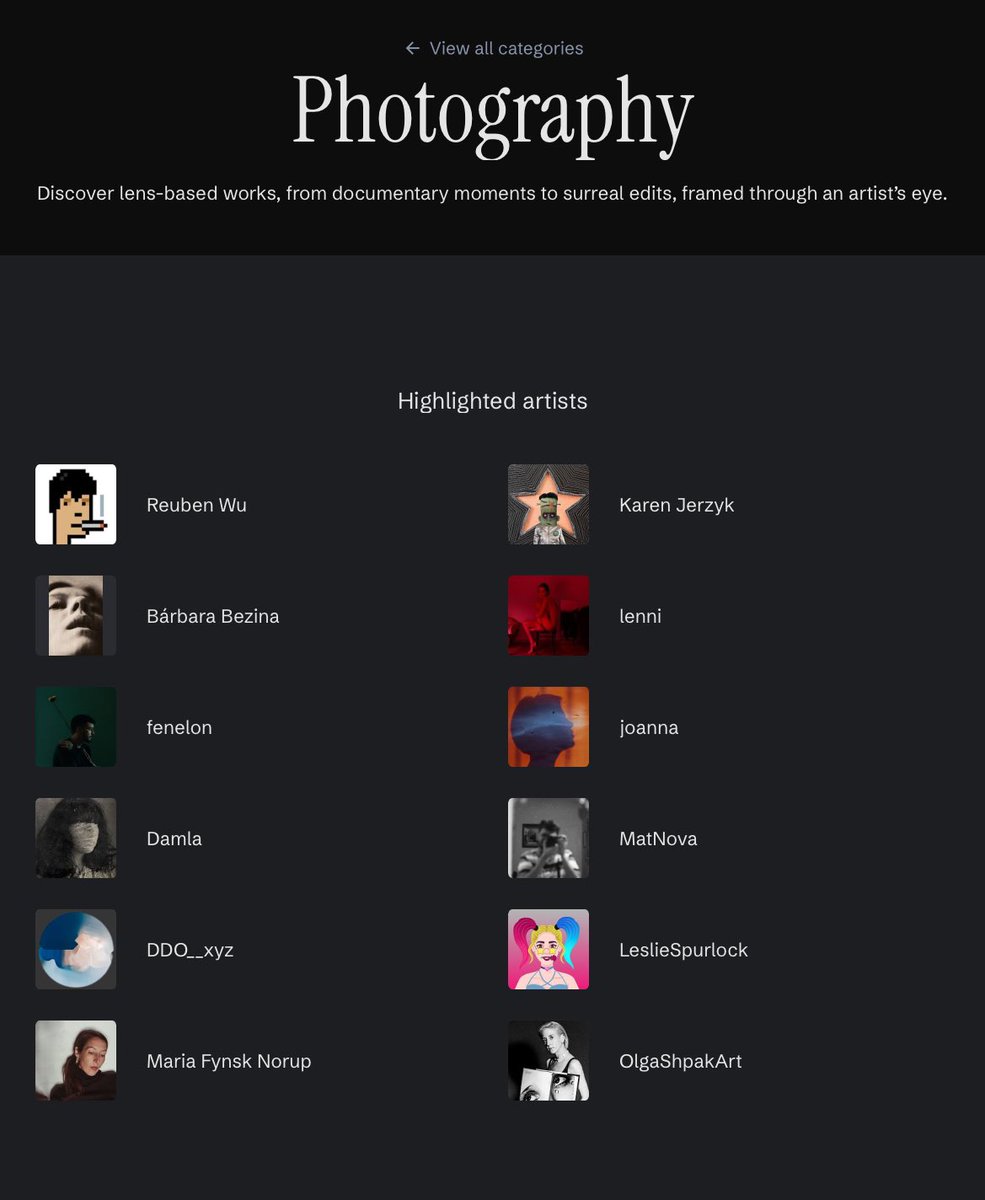Open Bárbara Bezina artist name
The height and width of the screenshot is (1200, 985).
(x=213, y=616)
